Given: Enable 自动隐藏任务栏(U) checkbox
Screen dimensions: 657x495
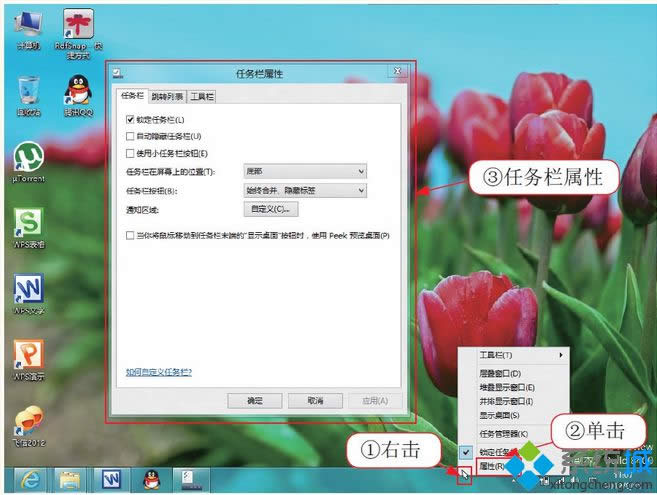Looking at the screenshot, I should [x=130, y=136].
